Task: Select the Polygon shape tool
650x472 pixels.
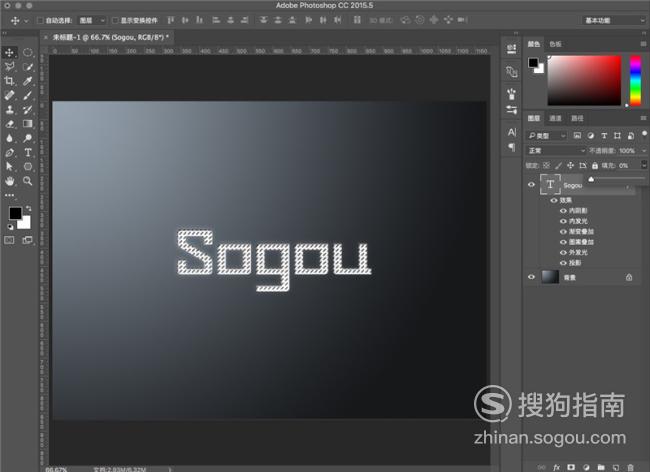Action: tap(27, 167)
